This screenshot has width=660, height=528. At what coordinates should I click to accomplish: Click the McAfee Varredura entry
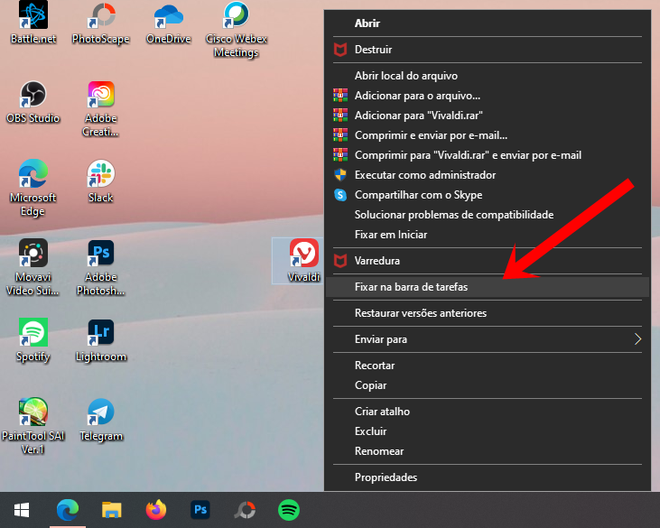point(487,261)
